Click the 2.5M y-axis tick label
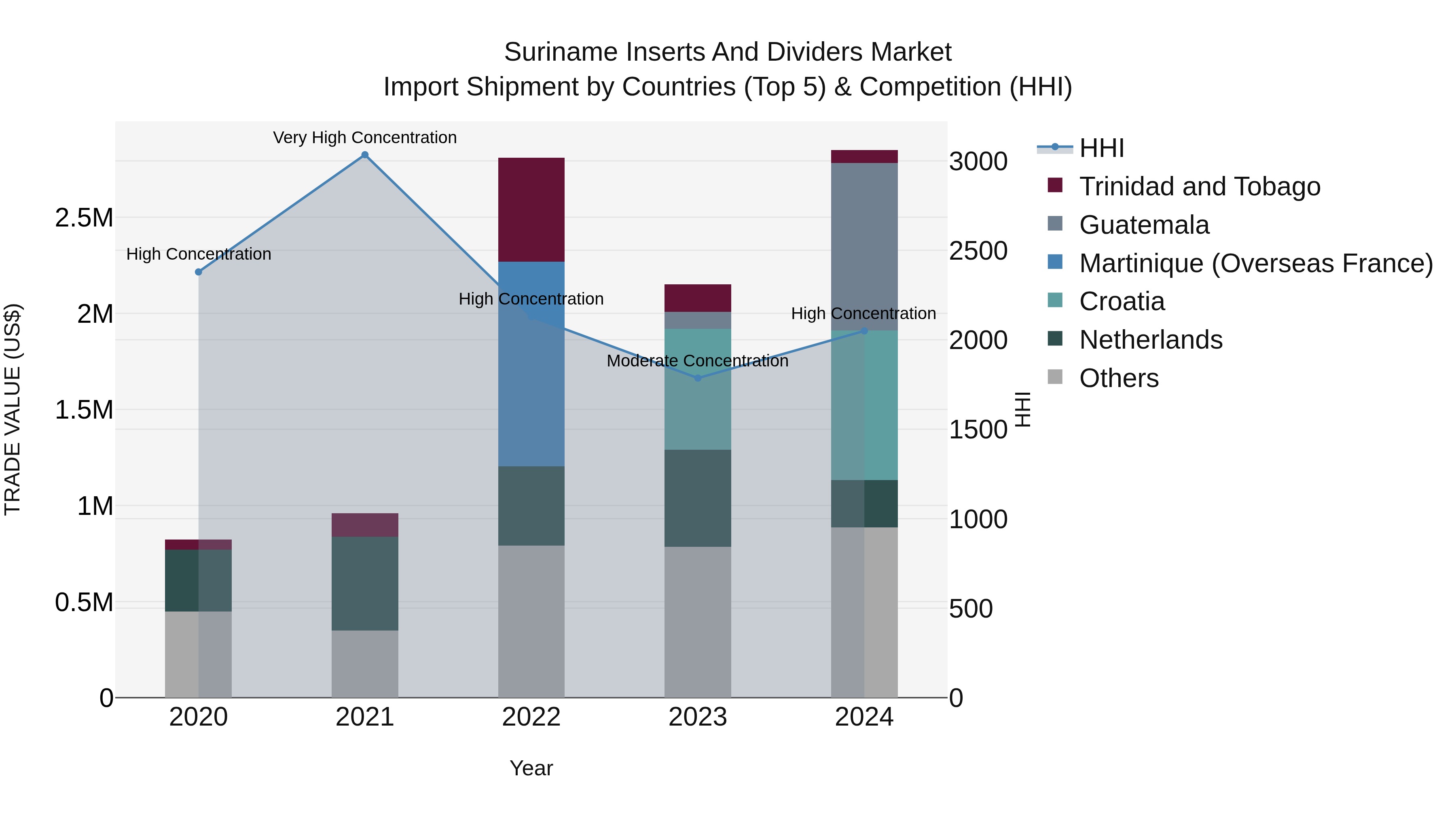 84,218
